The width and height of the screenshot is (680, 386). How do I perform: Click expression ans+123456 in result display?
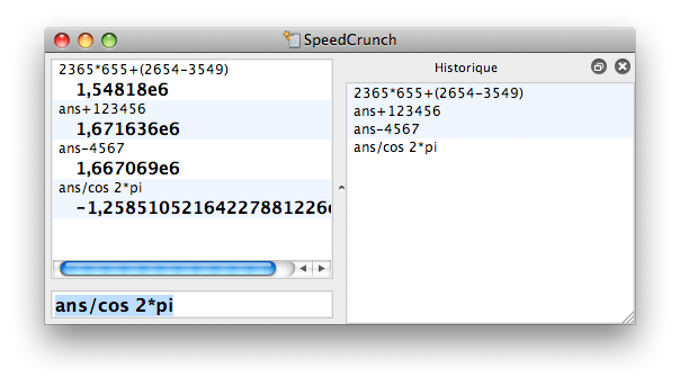(102, 109)
